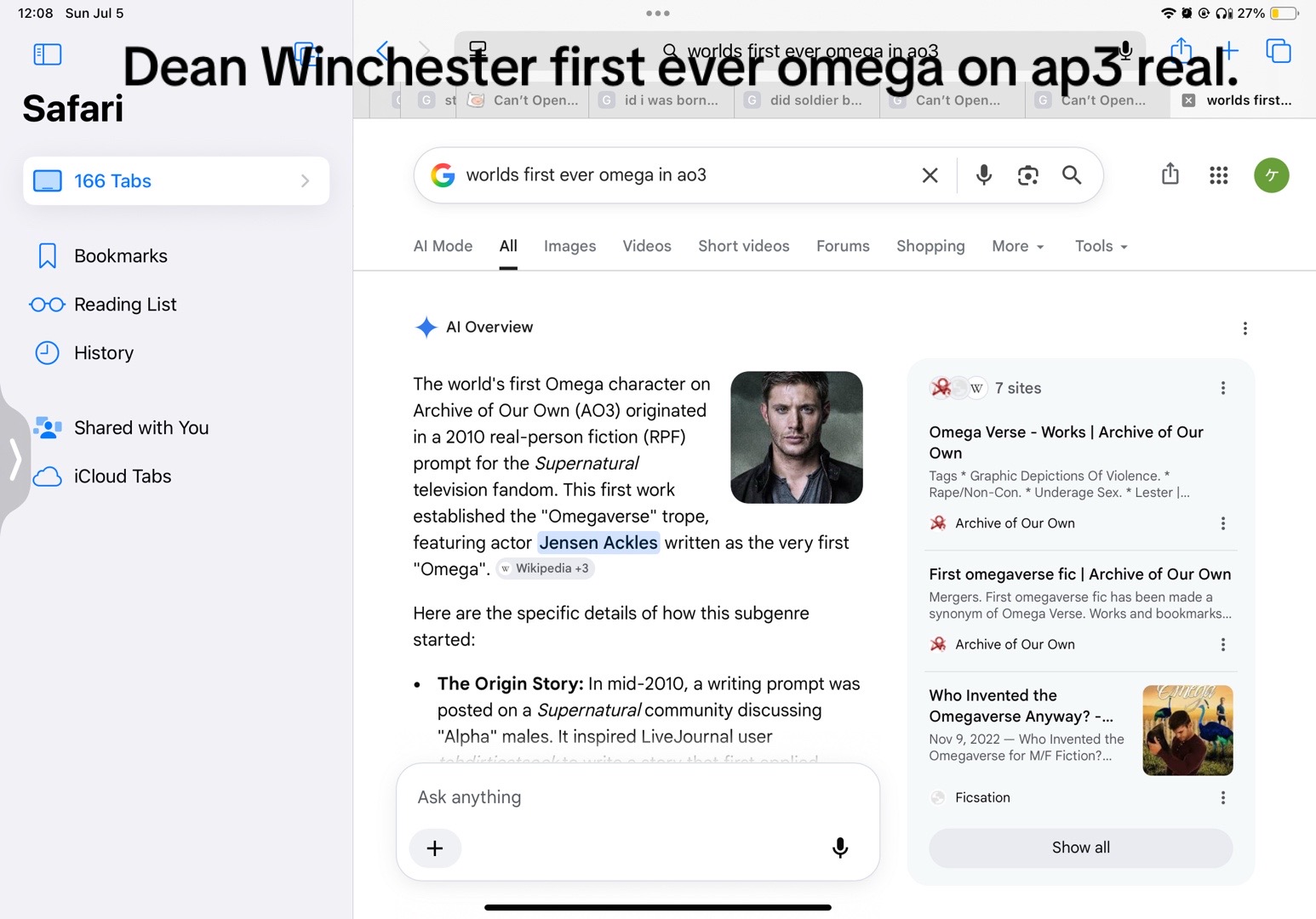Toggle the Safari sidebar panel icon
Viewport: 1316px width, 919px height.
pos(48,54)
